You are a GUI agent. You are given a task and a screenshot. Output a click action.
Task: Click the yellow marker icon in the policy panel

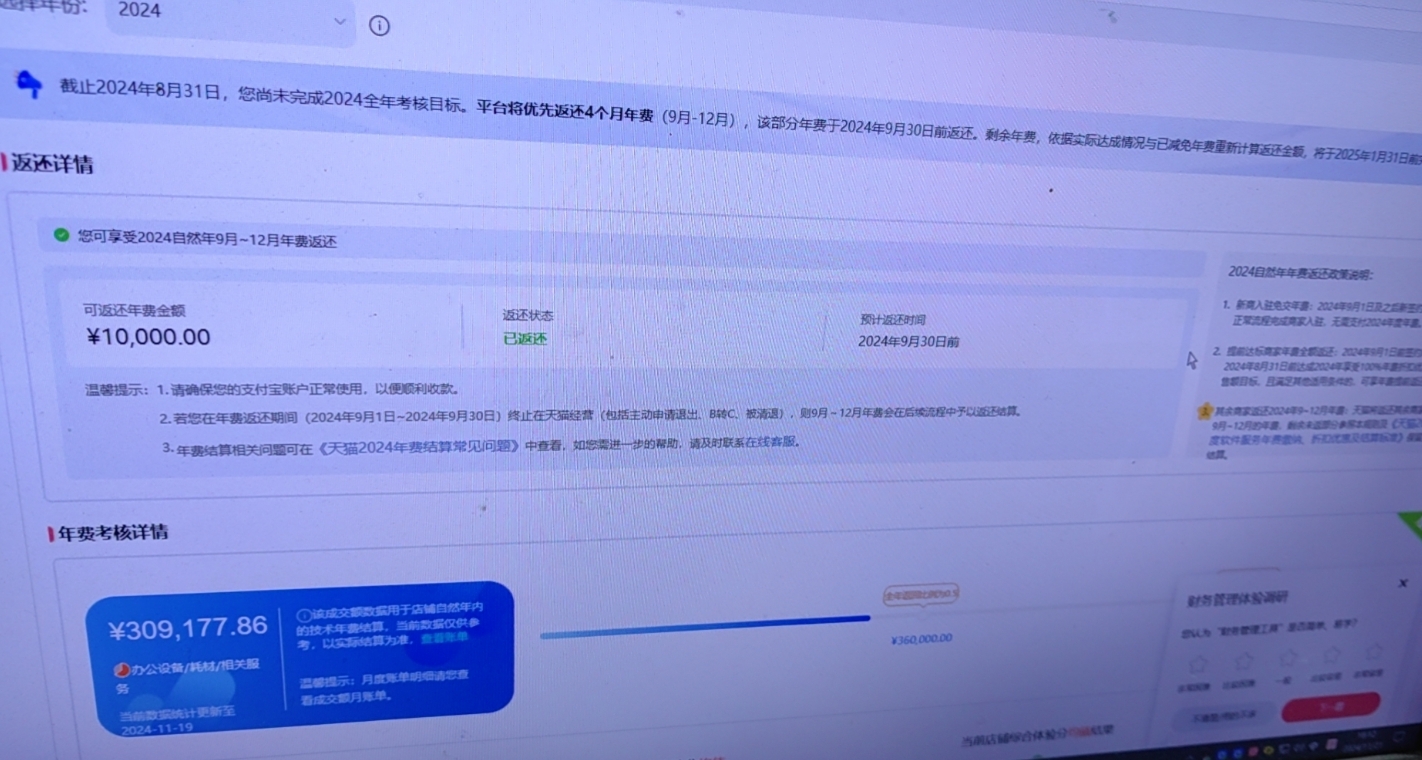tap(1206, 410)
